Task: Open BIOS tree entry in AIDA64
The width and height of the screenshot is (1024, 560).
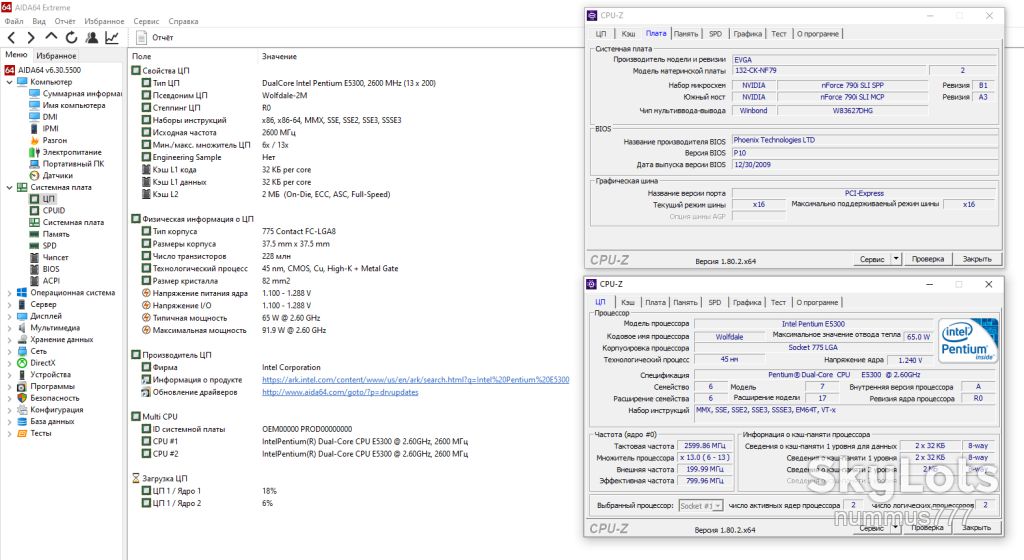Action: pyautogui.click(x=51, y=269)
